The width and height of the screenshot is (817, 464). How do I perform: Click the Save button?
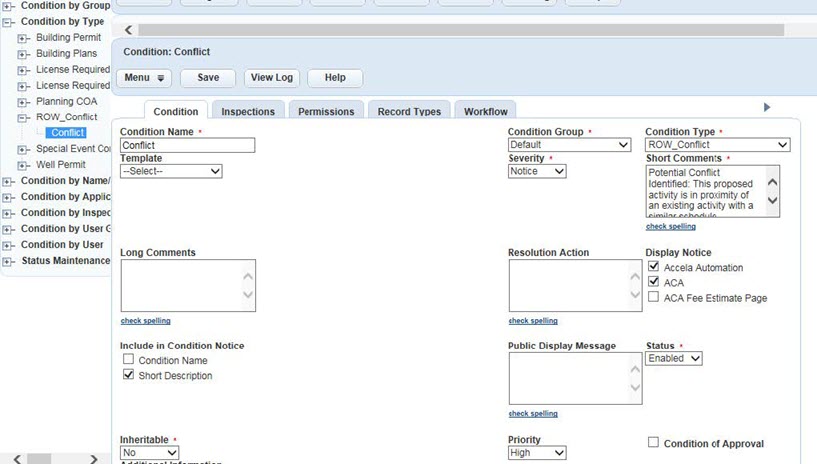(208, 78)
